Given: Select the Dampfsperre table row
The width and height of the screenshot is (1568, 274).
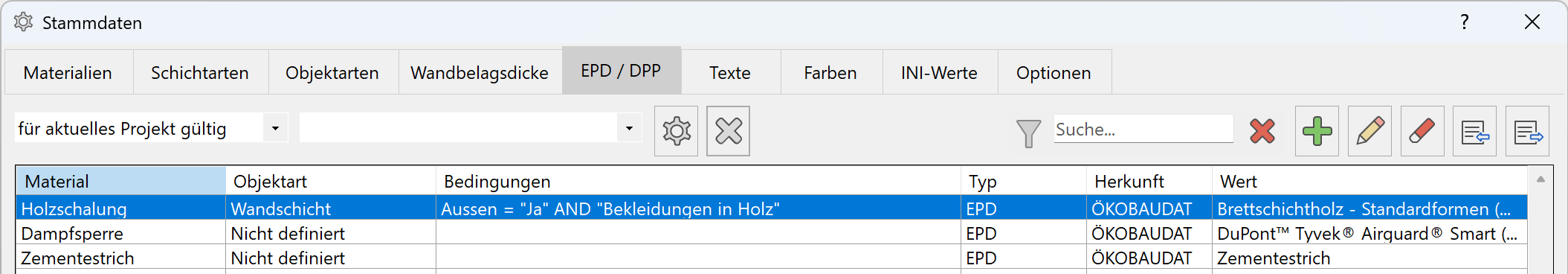Looking at the screenshot, I should [772, 233].
